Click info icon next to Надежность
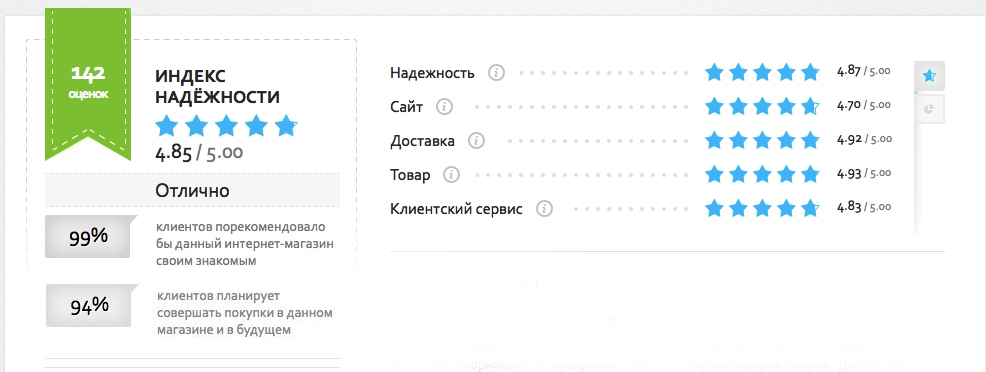This screenshot has height=372, width=986. click(497, 73)
